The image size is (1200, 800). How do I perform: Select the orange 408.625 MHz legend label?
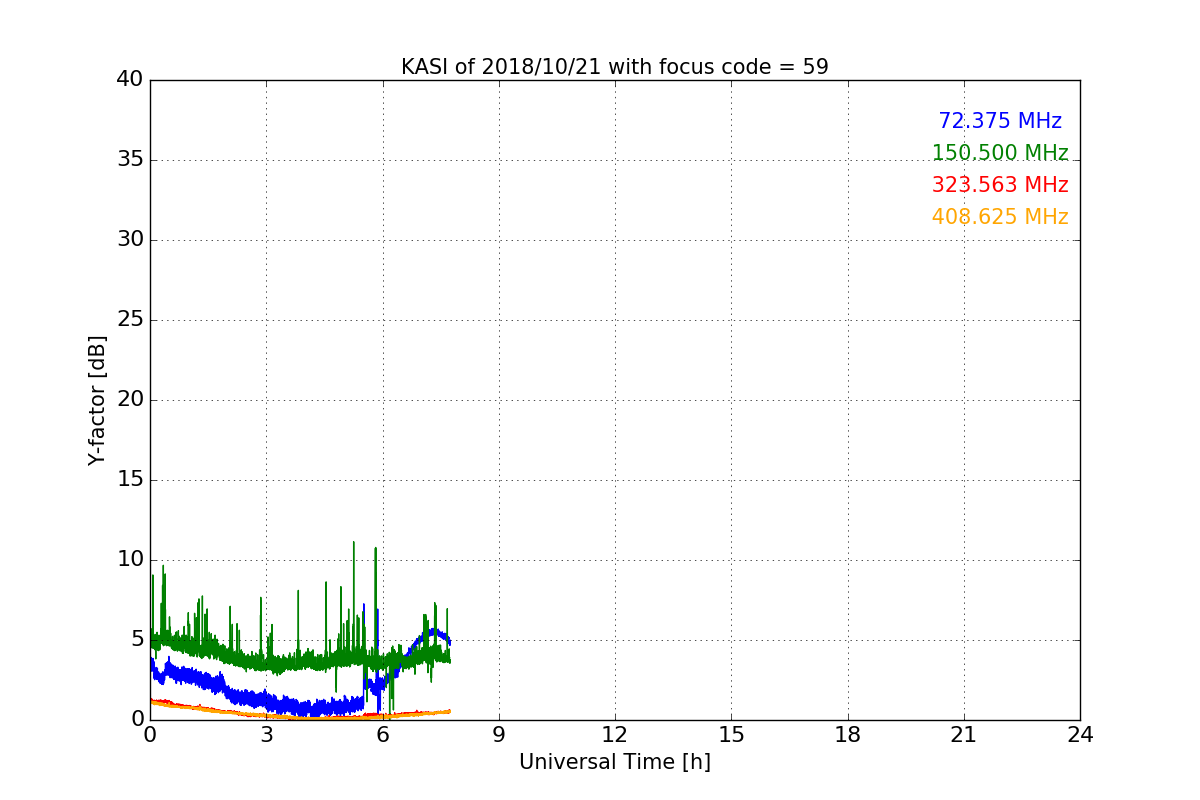[x=999, y=217]
